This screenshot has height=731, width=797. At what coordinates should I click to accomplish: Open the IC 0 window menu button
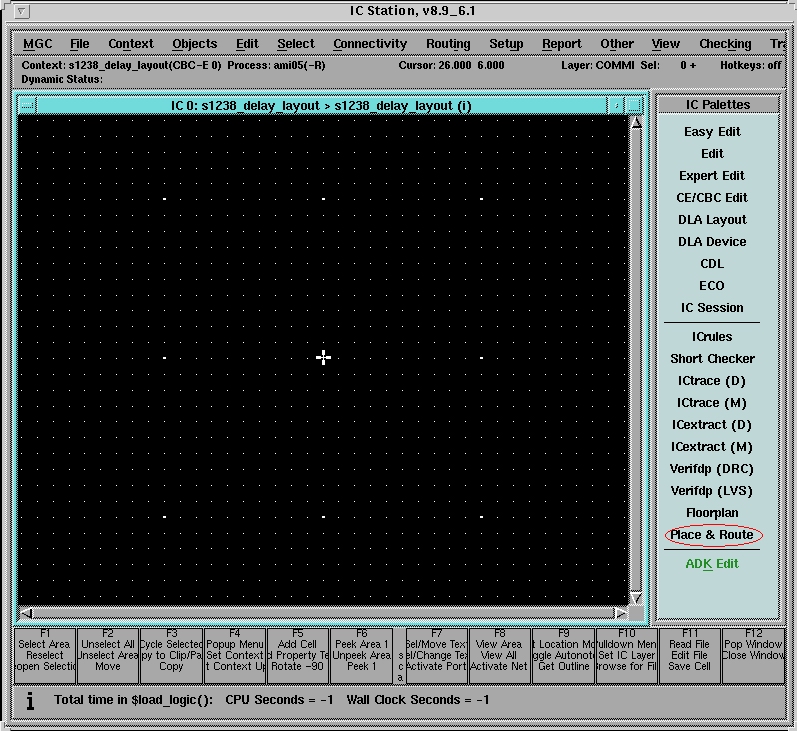27,105
